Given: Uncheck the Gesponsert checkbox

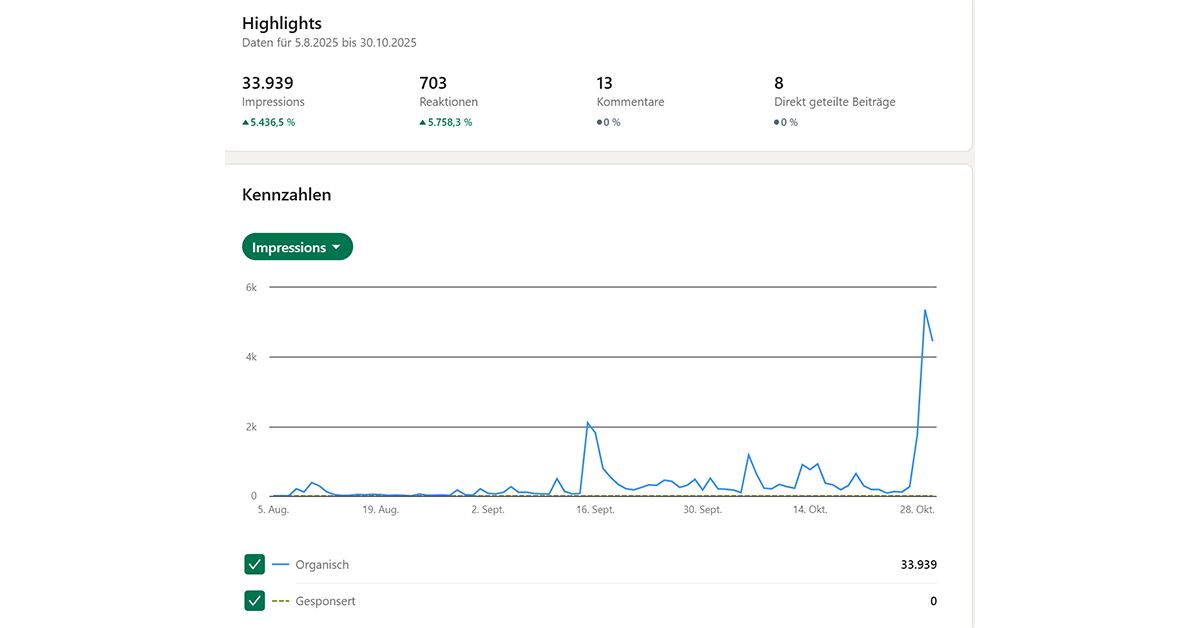Looking at the screenshot, I should click(x=254, y=601).
